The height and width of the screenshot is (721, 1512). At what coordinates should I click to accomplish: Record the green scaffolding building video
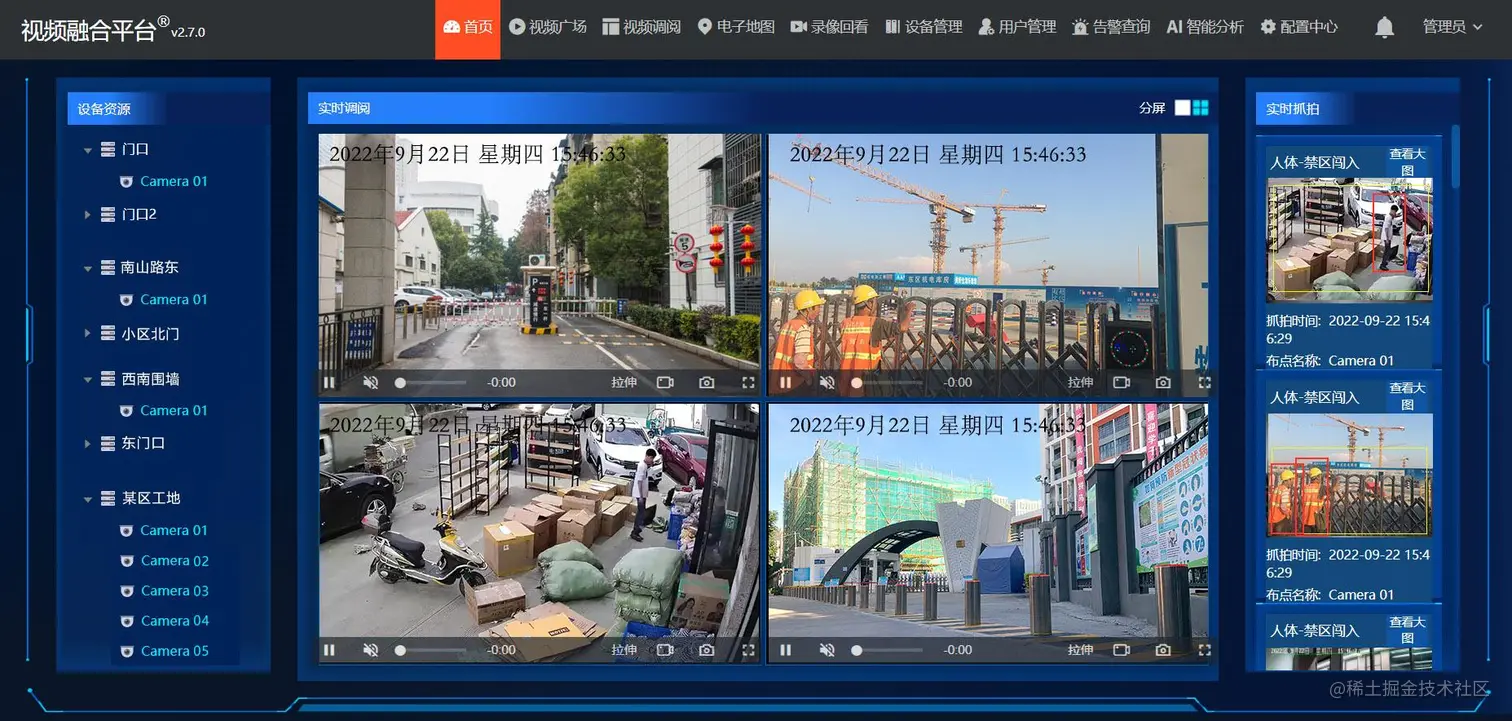tap(1121, 650)
